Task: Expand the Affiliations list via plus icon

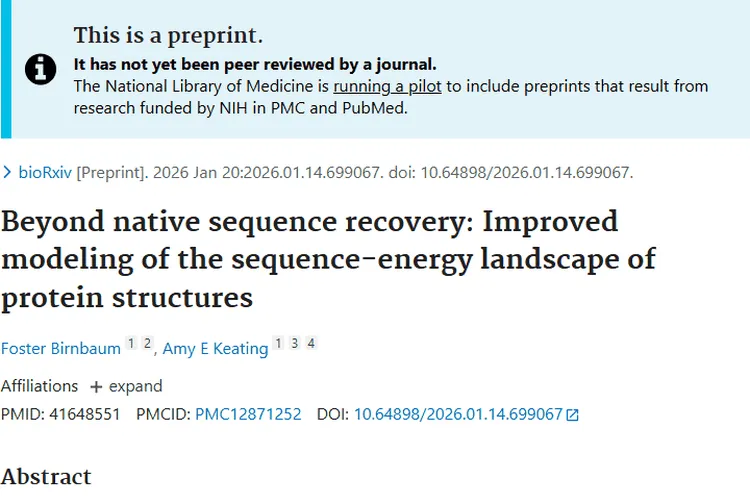Action: (96, 386)
